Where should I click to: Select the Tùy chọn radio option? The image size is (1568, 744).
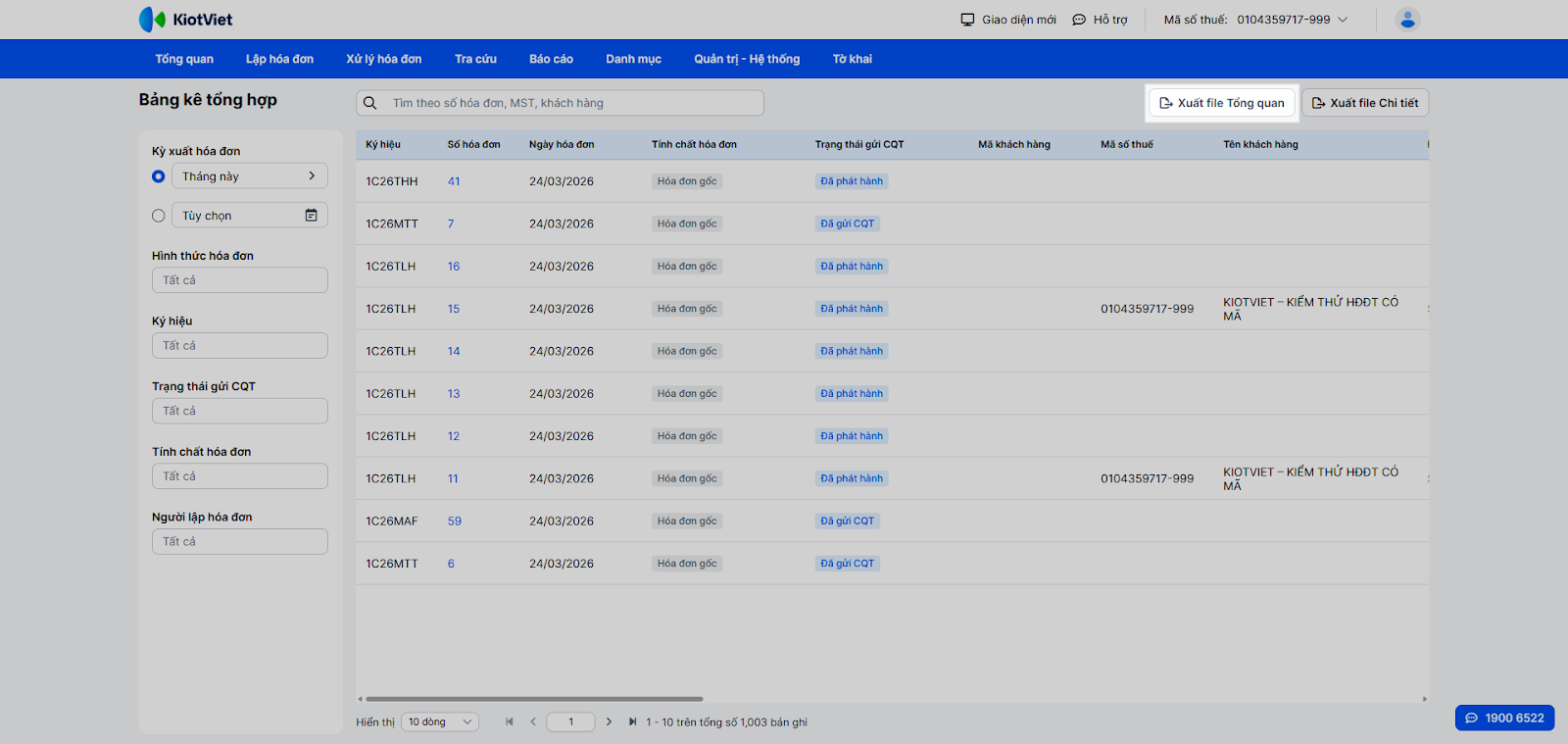pos(159,216)
